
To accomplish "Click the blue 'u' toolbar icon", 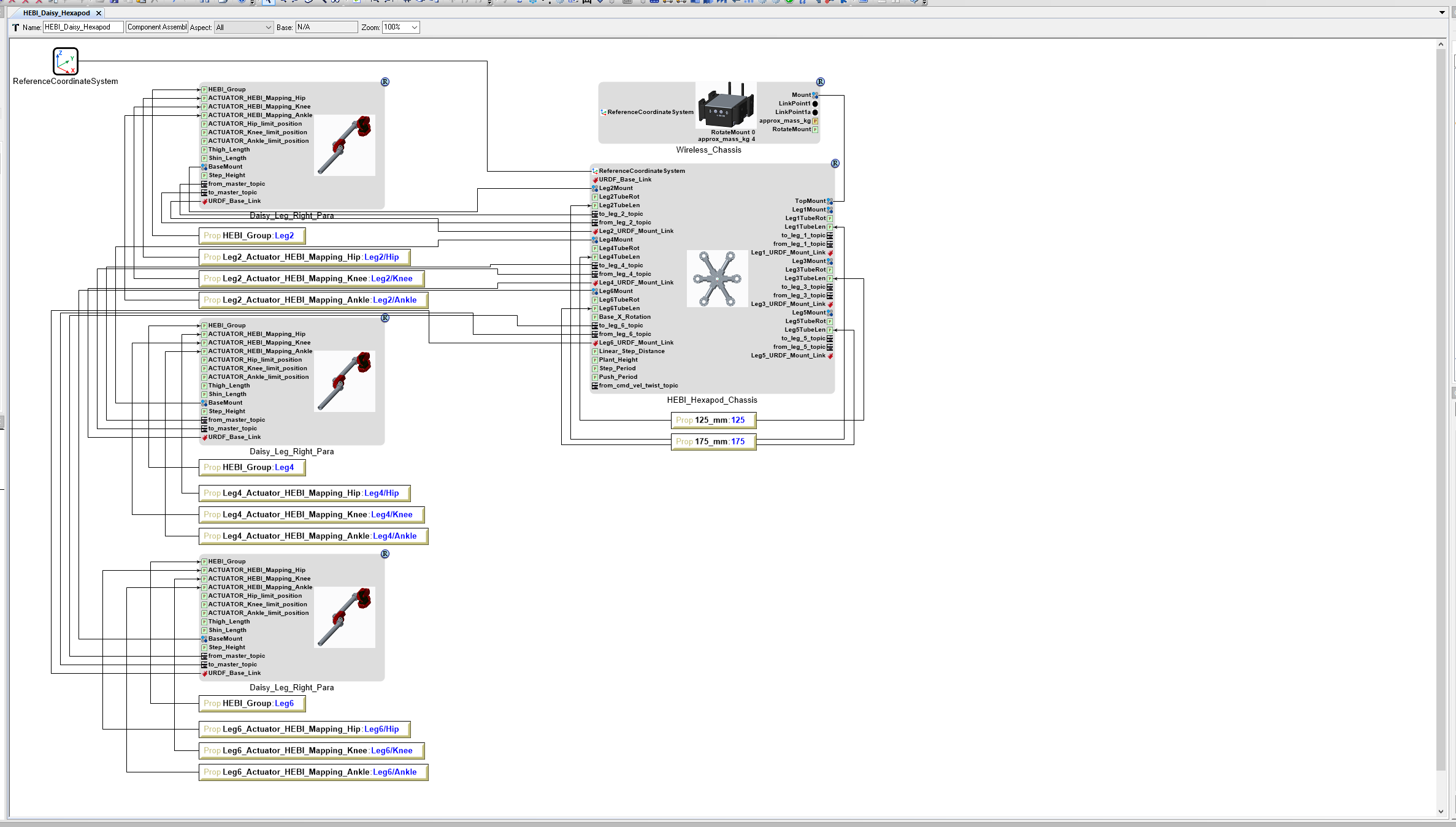I will pyautogui.click(x=803, y=2).
